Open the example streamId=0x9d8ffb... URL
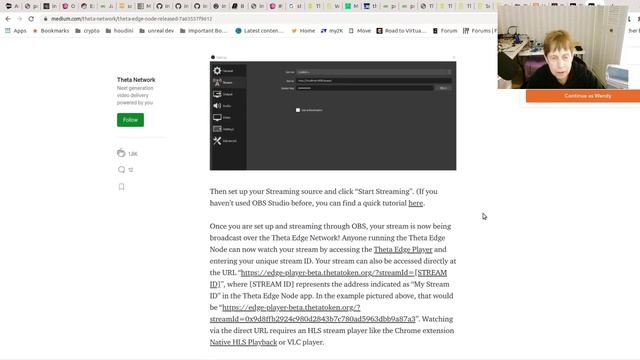 coord(312,319)
